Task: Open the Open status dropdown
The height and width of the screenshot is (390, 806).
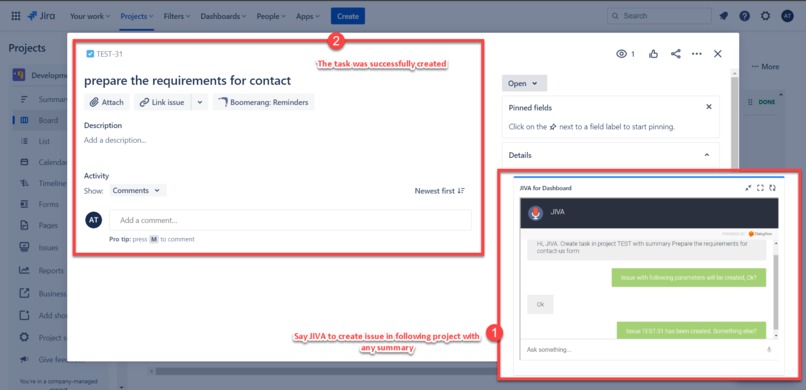Action: tap(524, 83)
